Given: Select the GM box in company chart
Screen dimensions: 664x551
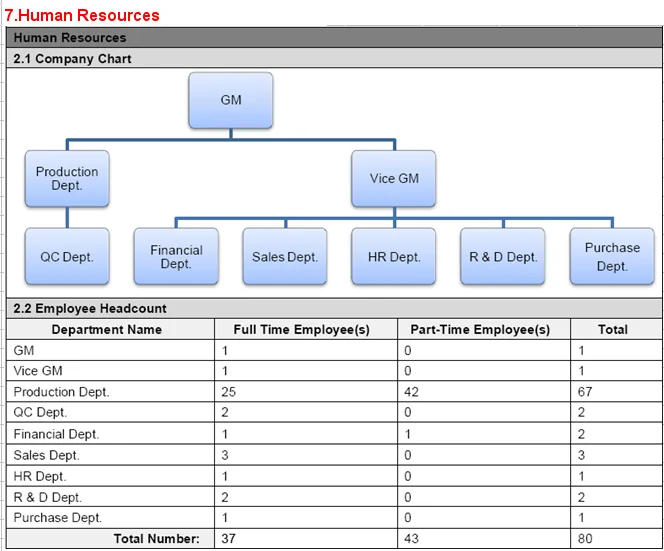Looking at the screenshot, I should [x=231, y=100].
